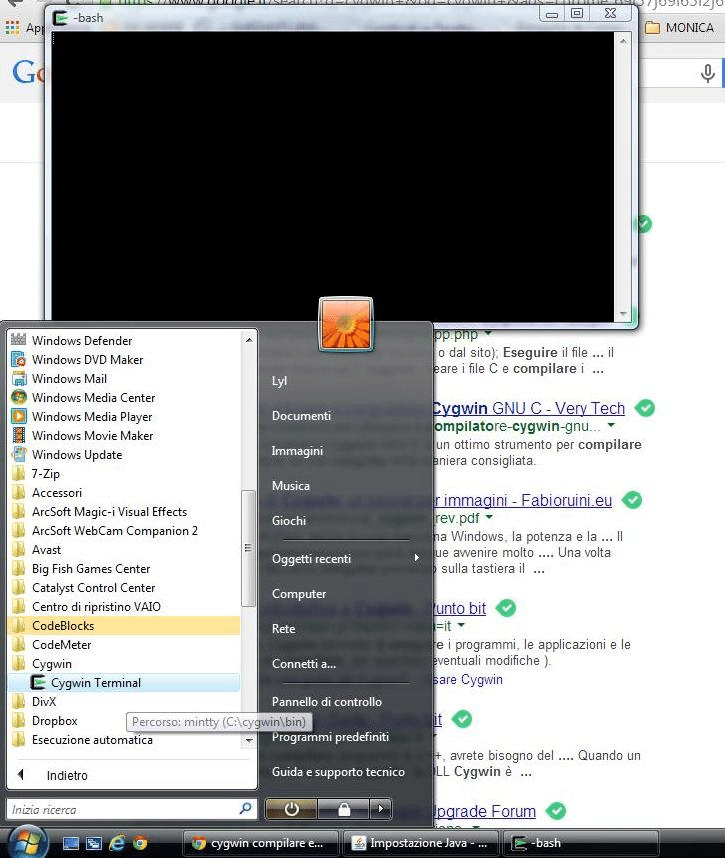Open the Punto bit search result
Screen dimensions: 725x858
459,608
